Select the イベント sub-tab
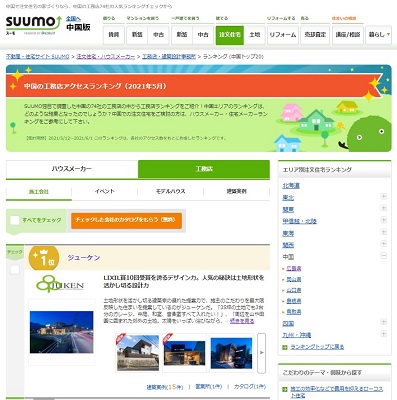This screenshot has height=400, width=397. coord(105,191)
